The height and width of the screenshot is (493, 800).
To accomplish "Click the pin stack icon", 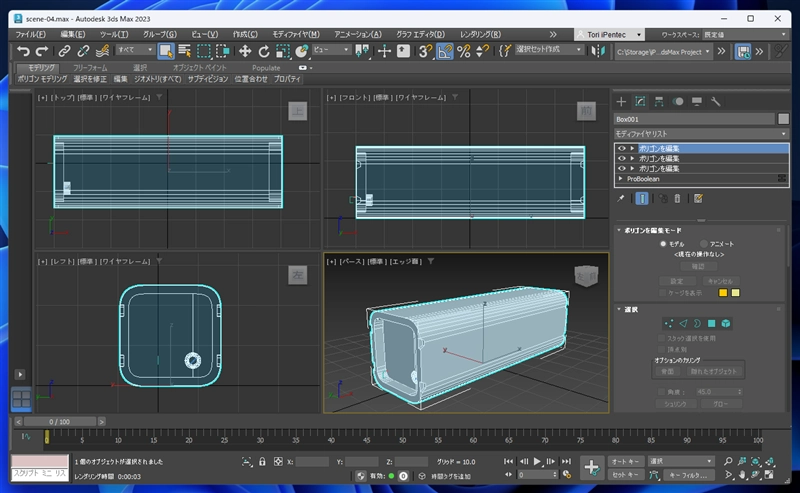I will (x=622, y=198).
